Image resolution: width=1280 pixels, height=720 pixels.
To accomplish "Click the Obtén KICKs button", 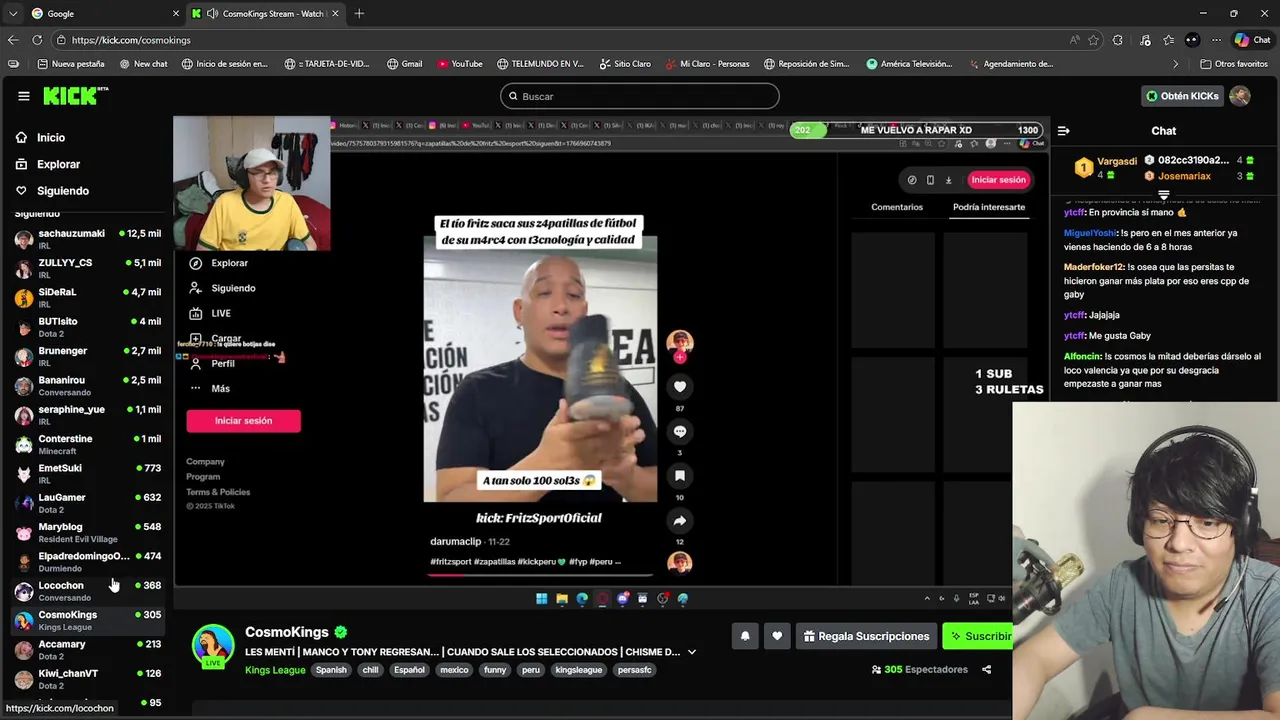I will coord(1182,96).
